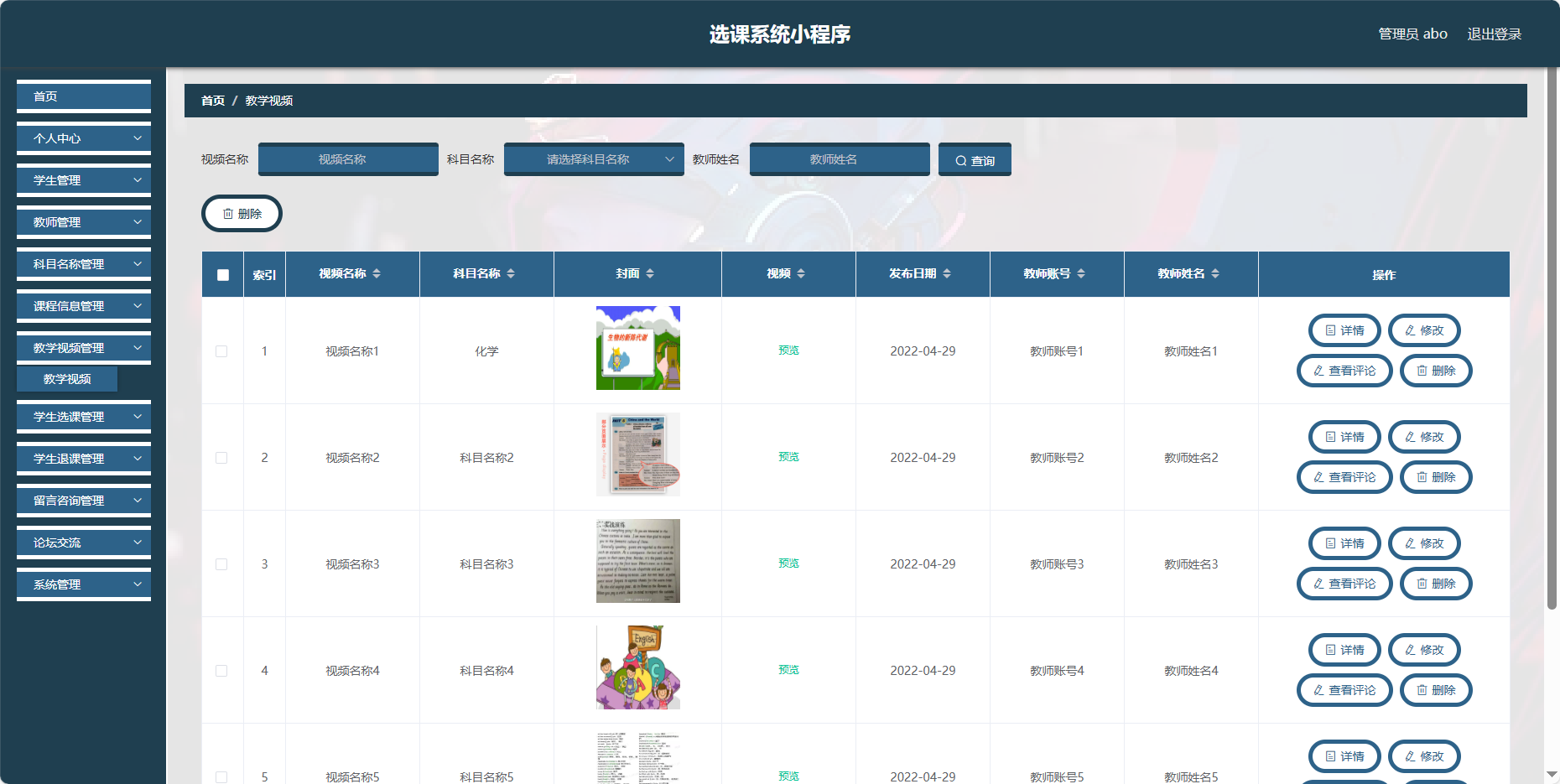The width and height of the screenshot is (1560, 784).
Task: Open the 请选择科目名称 dropdown
Action: 594,159
